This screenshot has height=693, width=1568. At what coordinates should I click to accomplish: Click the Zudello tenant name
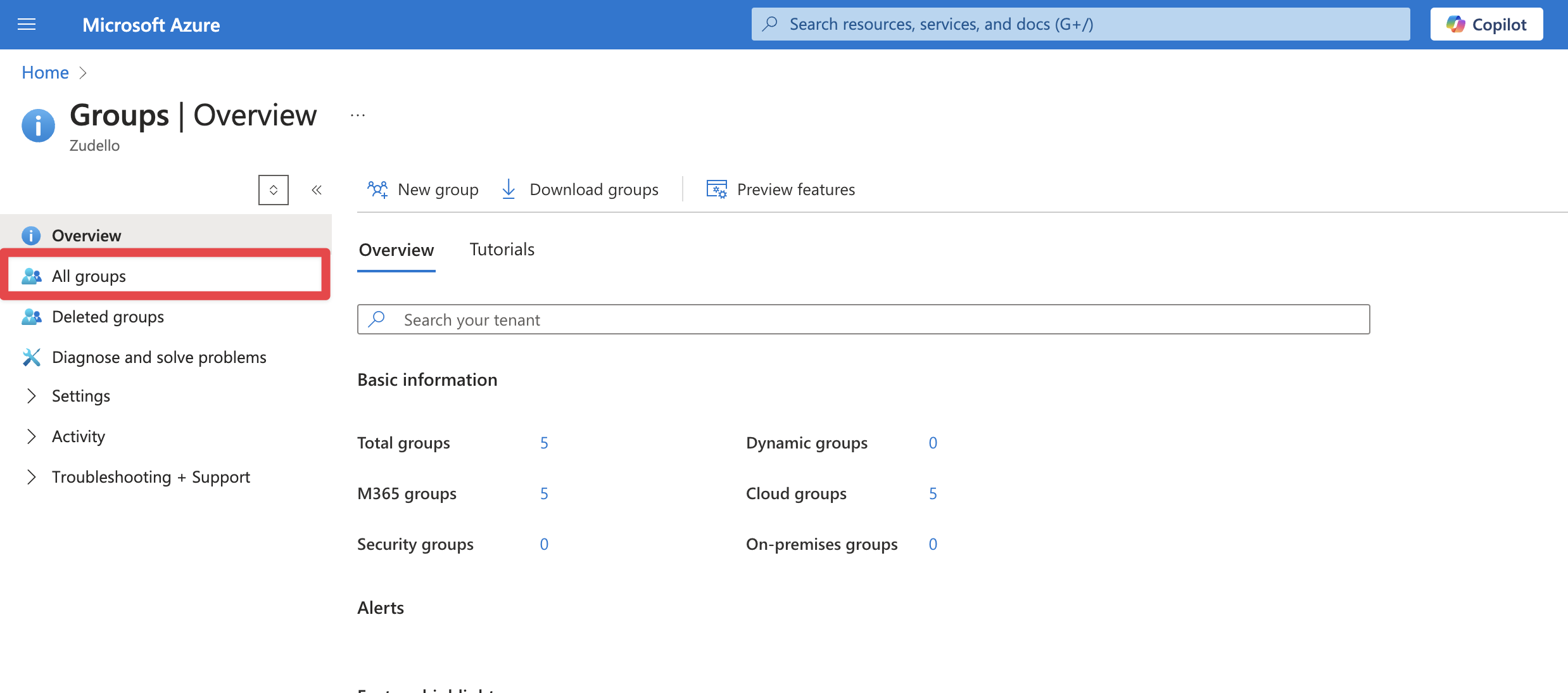coord(94,146)
